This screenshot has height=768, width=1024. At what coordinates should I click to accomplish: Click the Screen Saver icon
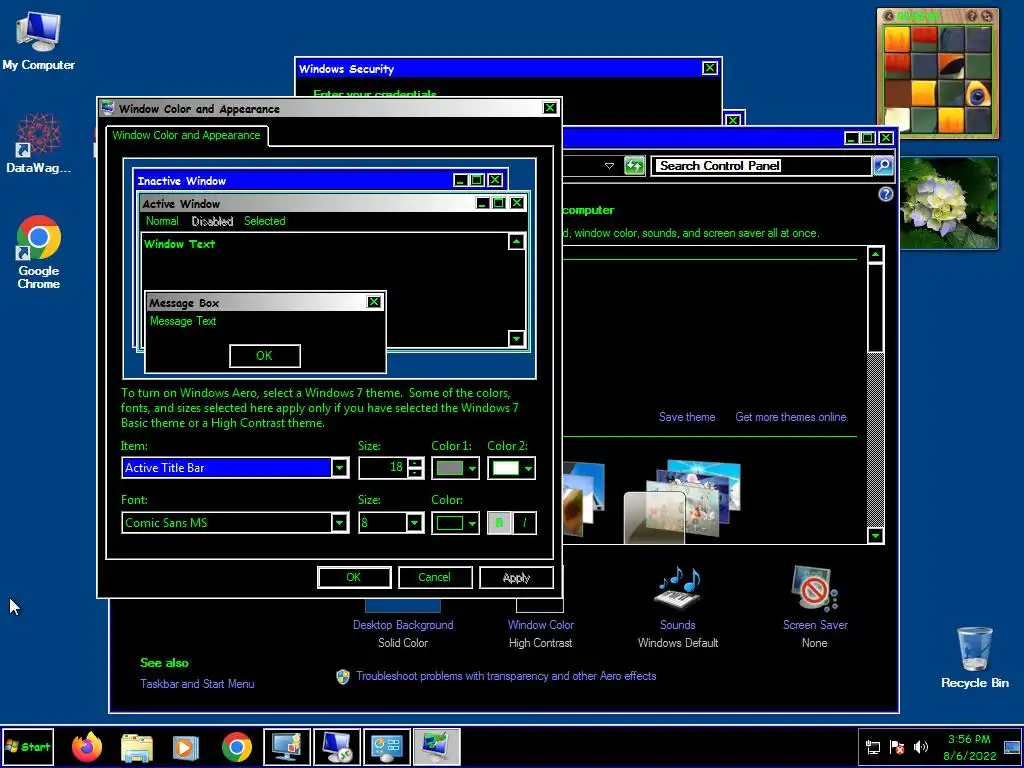point(814,589)
